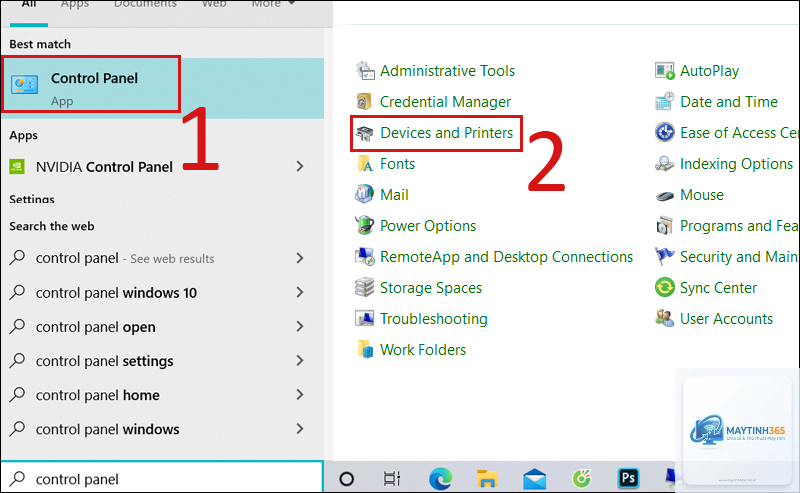
Task: Click the Control Panel app icon
Action: [24, 84]
